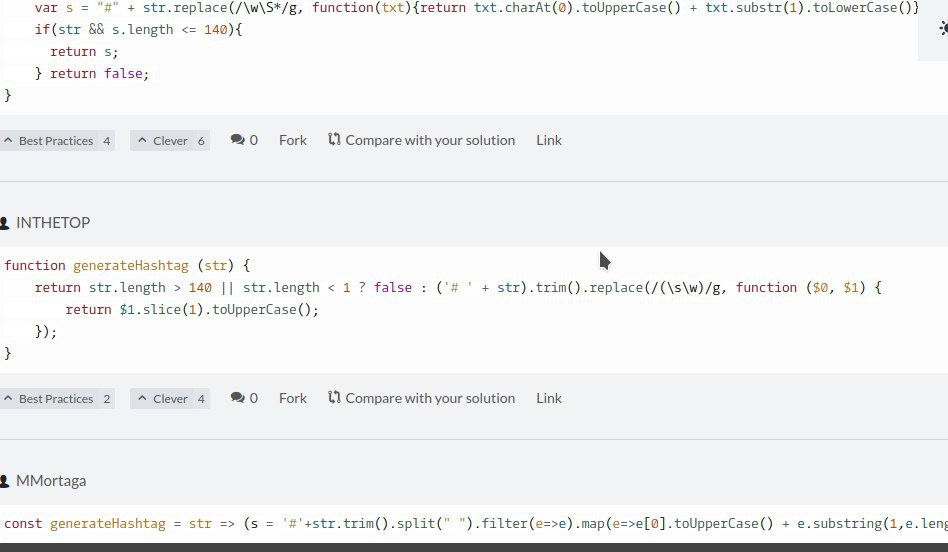Viewport: 948px width, 552px height.
Task: Click 'generateHashtag' in INTHETOP's function code
Action: point(131,265)
